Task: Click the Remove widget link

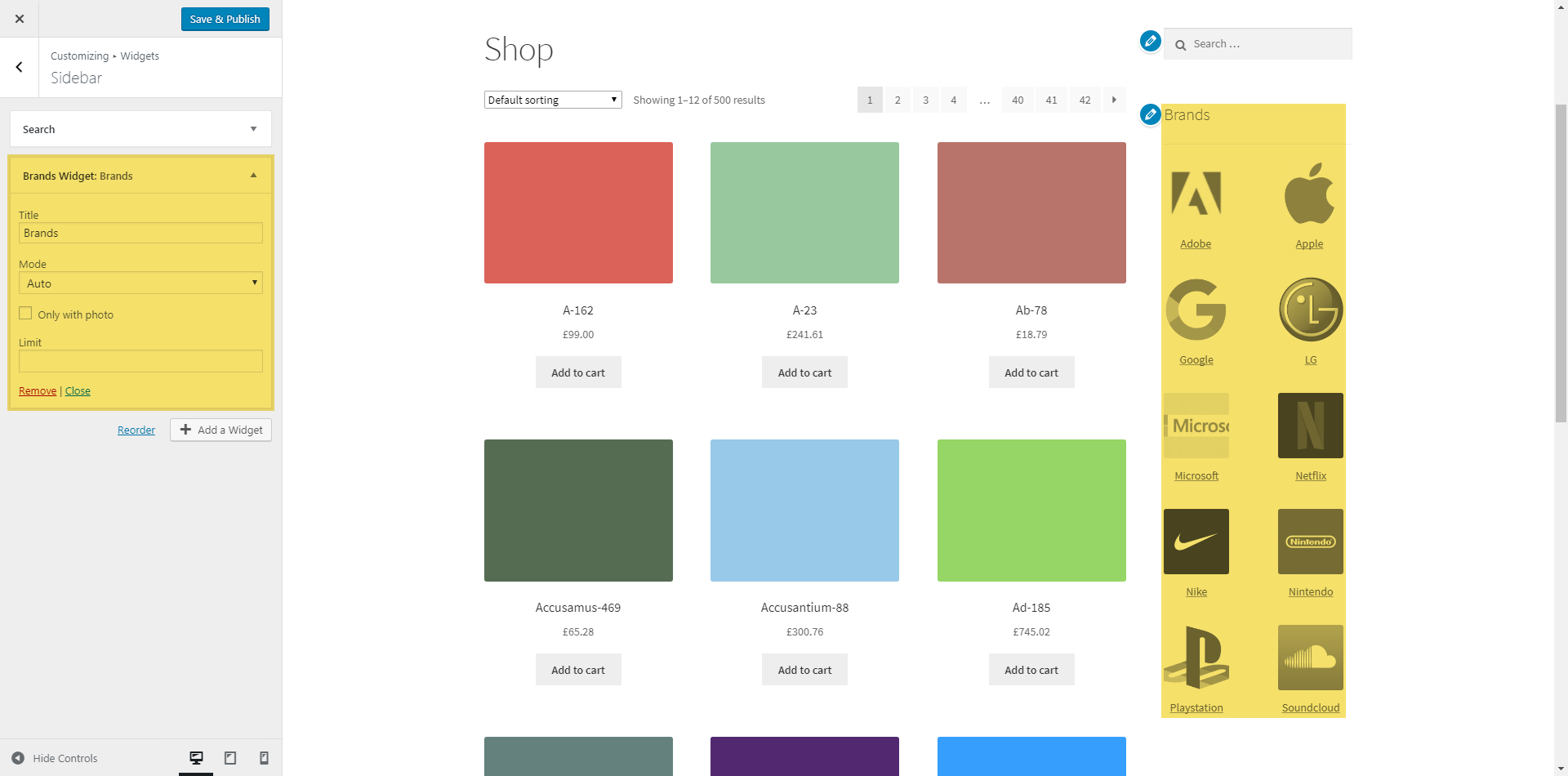Action: point(38,391)
